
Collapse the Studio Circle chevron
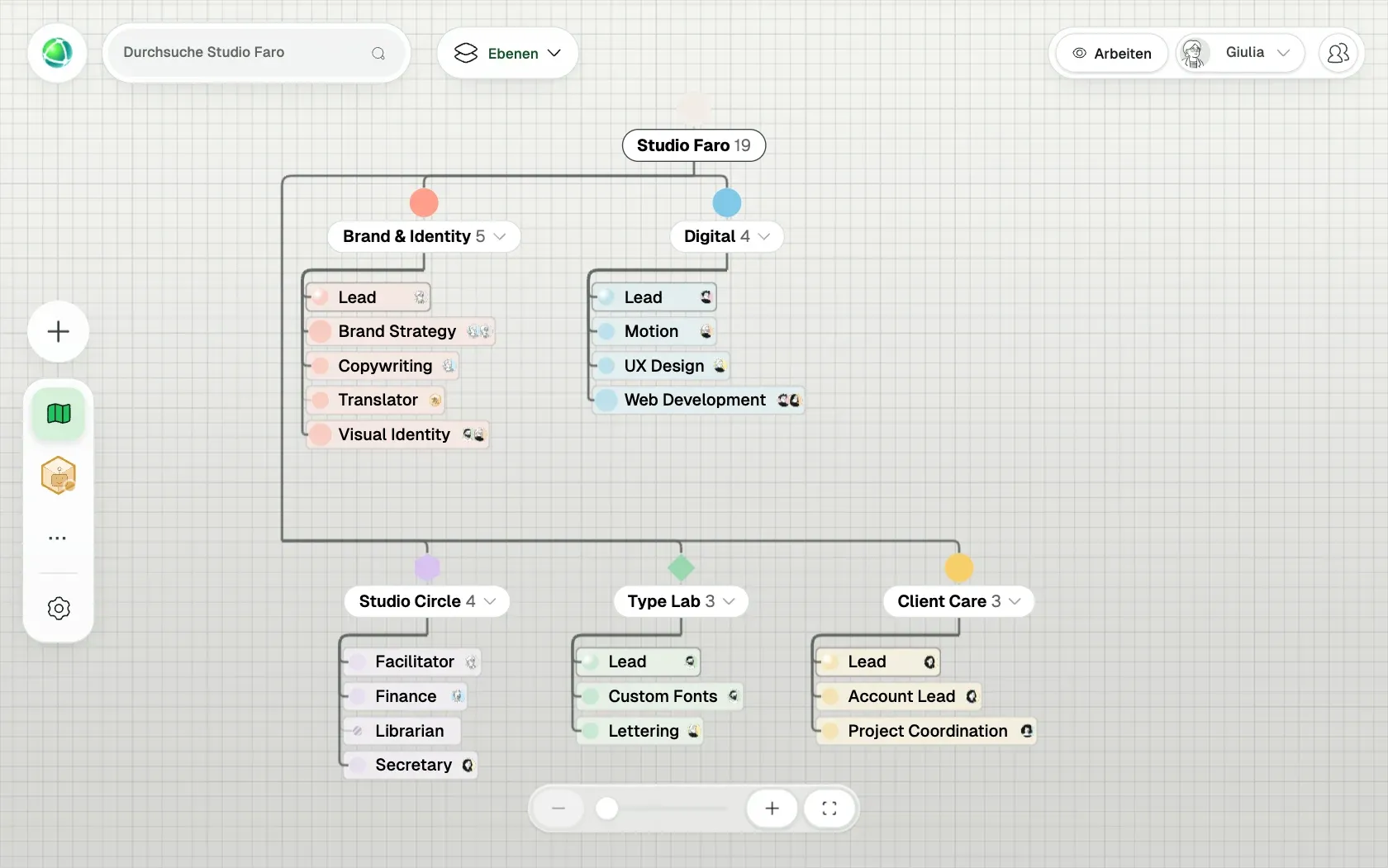click(490, 601)
